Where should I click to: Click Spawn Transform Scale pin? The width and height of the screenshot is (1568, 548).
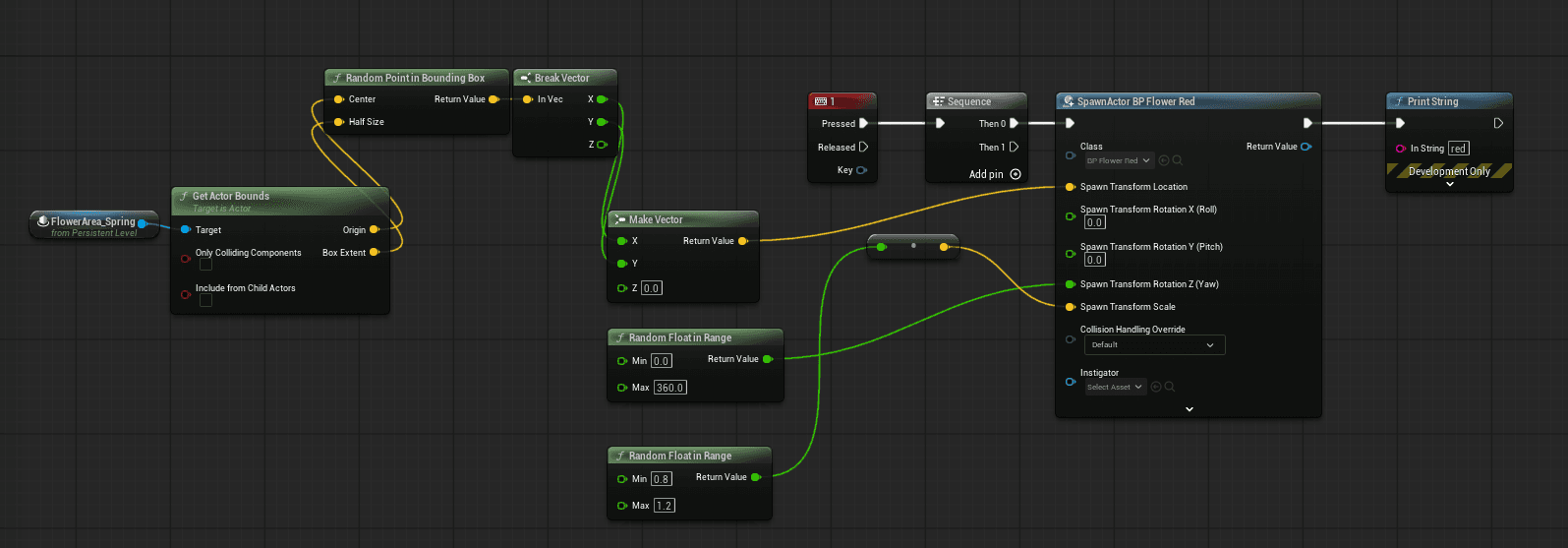1070,307
